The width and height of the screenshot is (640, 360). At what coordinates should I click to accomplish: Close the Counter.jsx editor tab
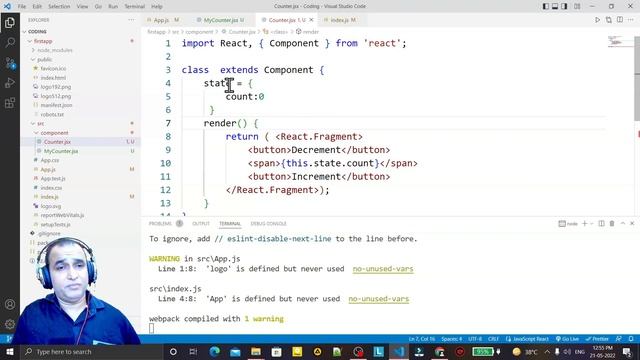(x=311, y=20)
